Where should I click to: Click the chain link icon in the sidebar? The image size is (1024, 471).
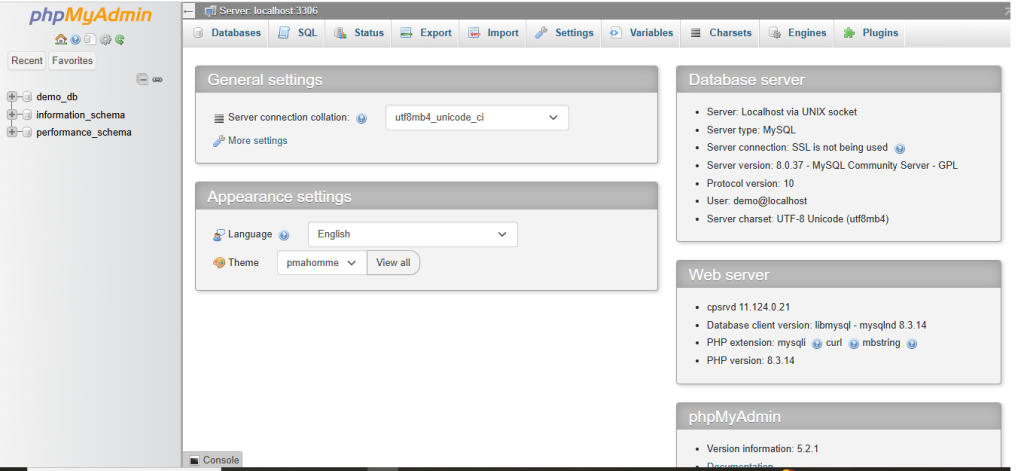click(157, 80)
